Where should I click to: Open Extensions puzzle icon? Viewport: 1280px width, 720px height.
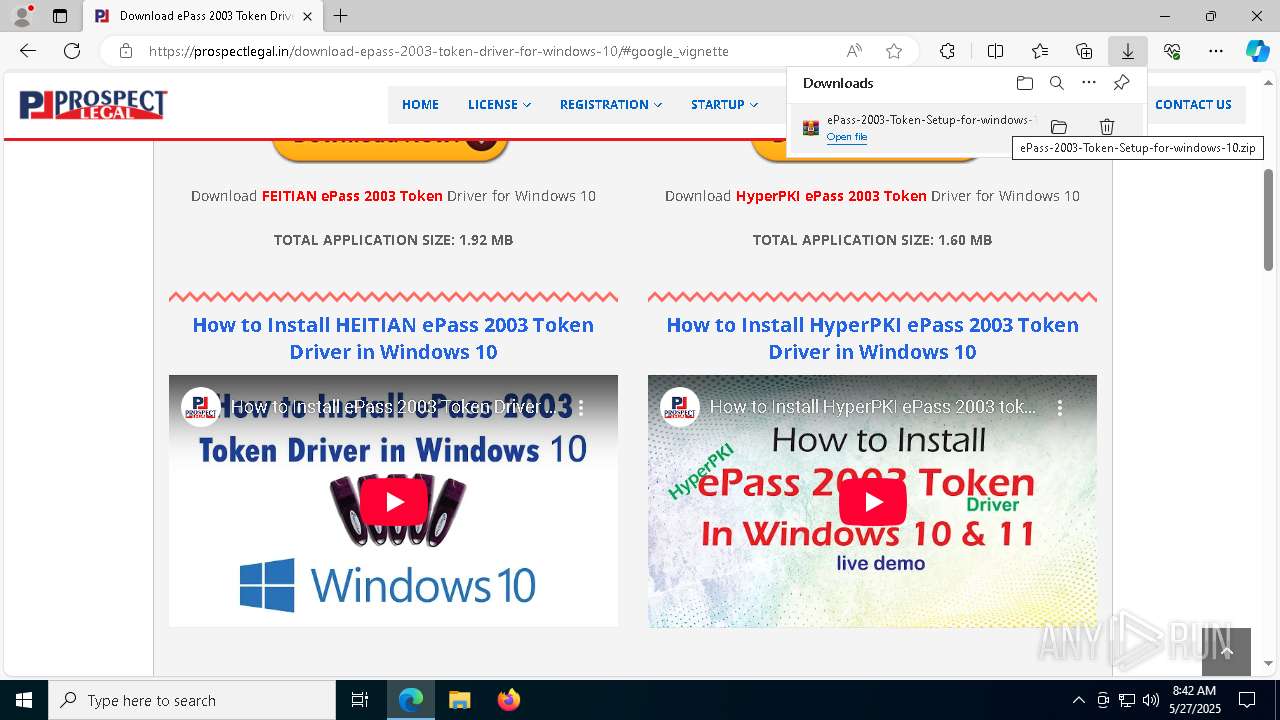(947, 51)
